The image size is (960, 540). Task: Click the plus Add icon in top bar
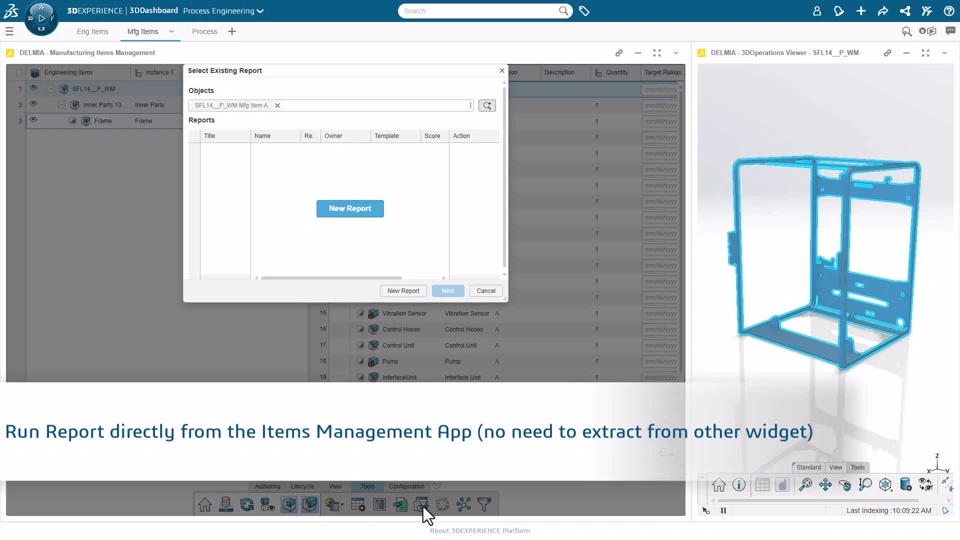(861, 11)
